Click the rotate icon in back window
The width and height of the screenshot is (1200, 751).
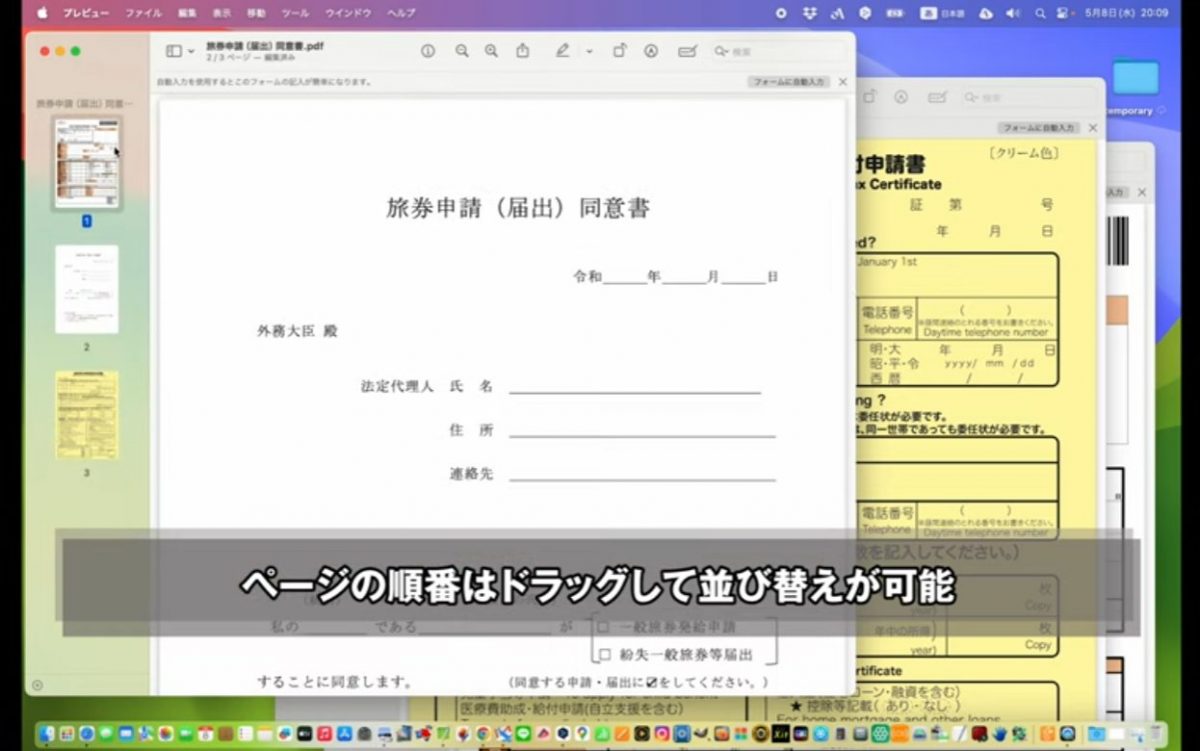pos(870,97)
